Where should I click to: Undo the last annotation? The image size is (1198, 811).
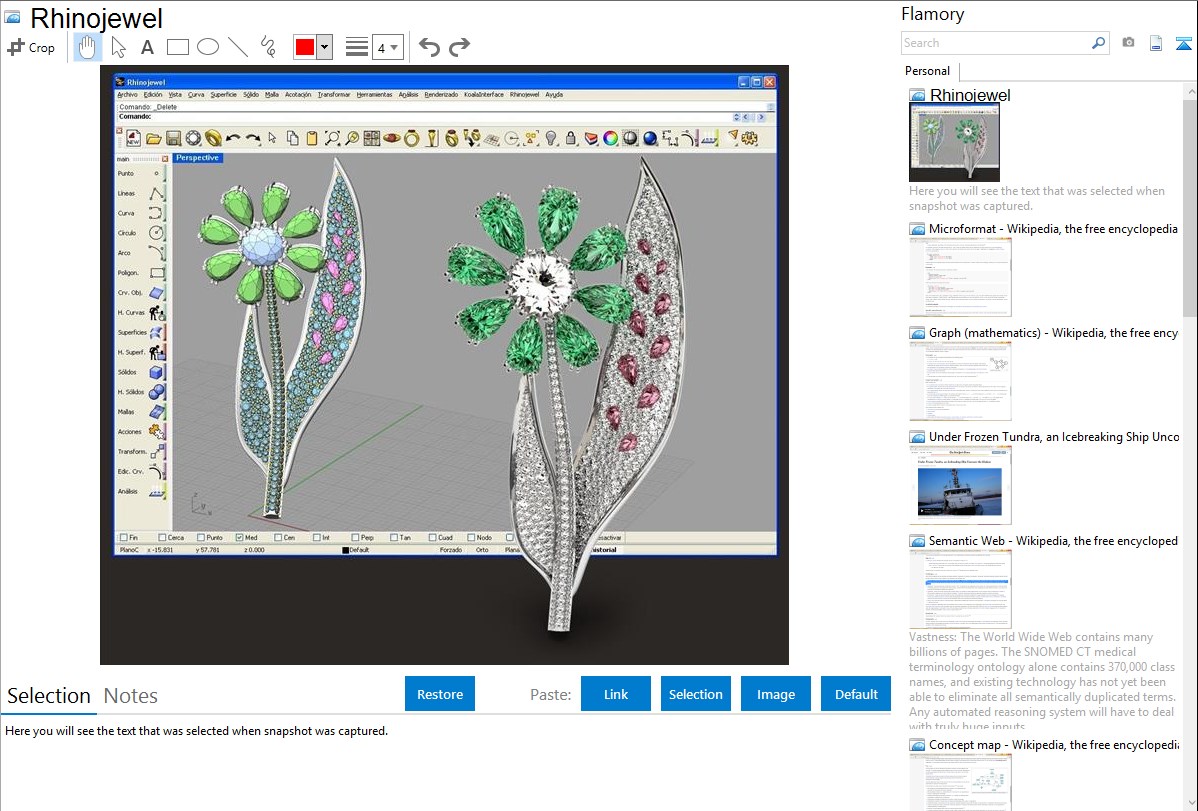click(429, 47)
